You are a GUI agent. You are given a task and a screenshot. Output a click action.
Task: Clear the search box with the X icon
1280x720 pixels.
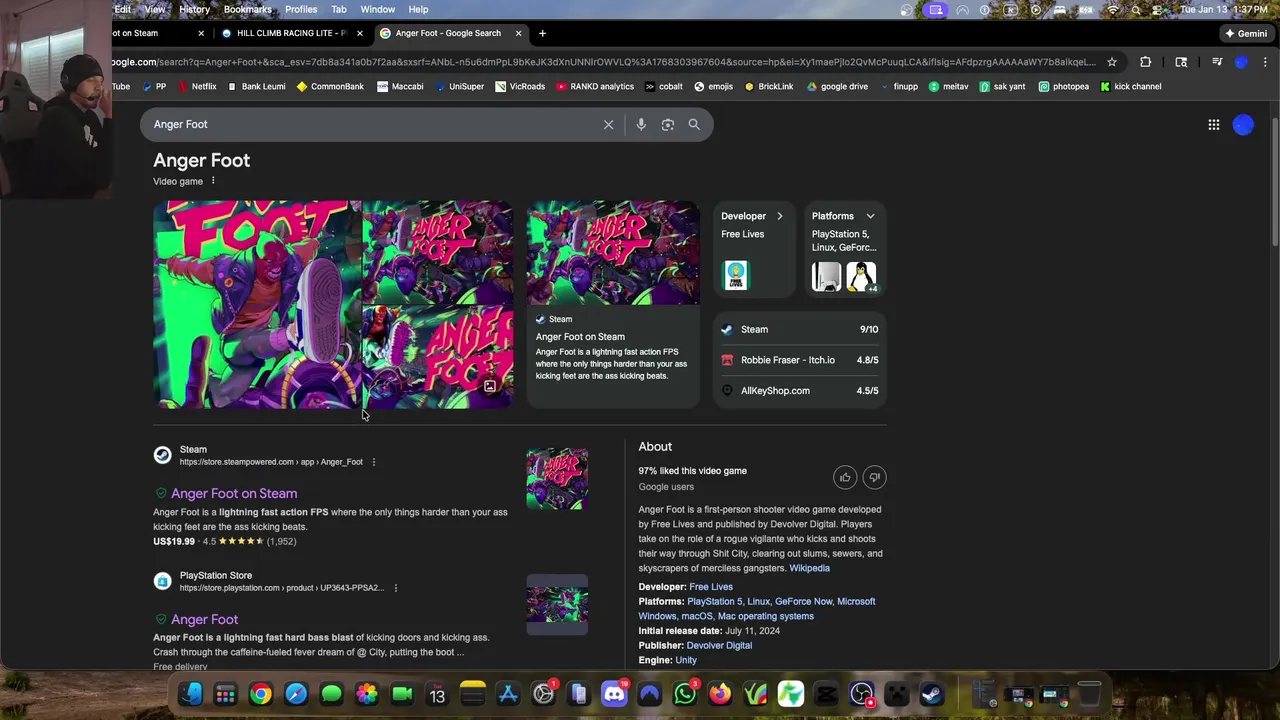click(x=608, y=125)
